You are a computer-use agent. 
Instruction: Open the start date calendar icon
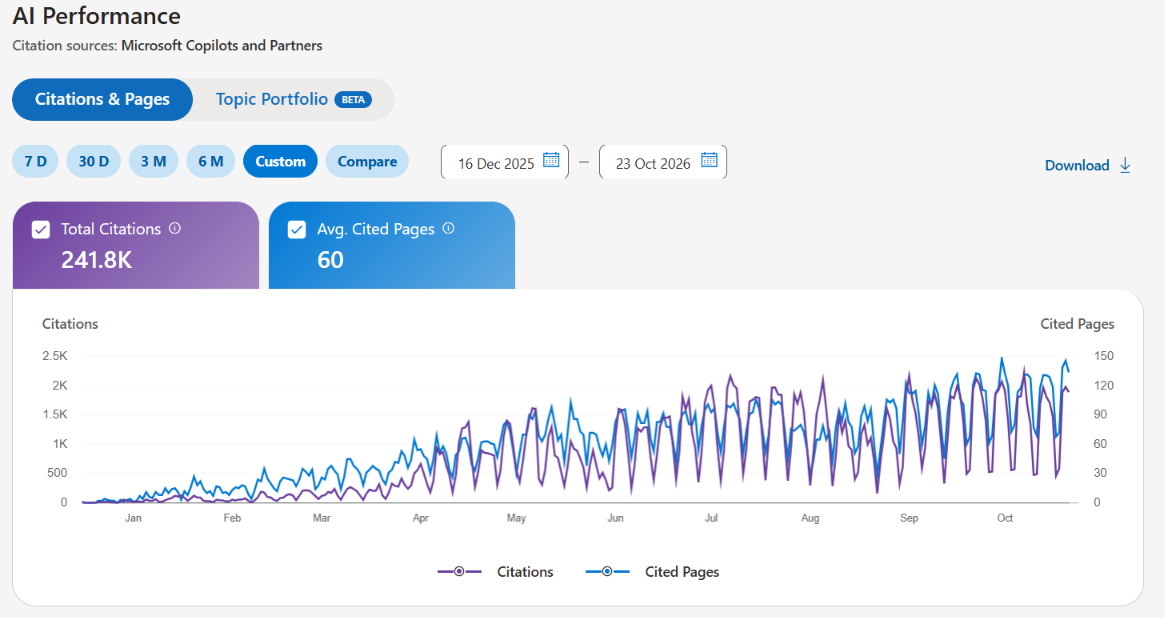click(x=551, y=160)
